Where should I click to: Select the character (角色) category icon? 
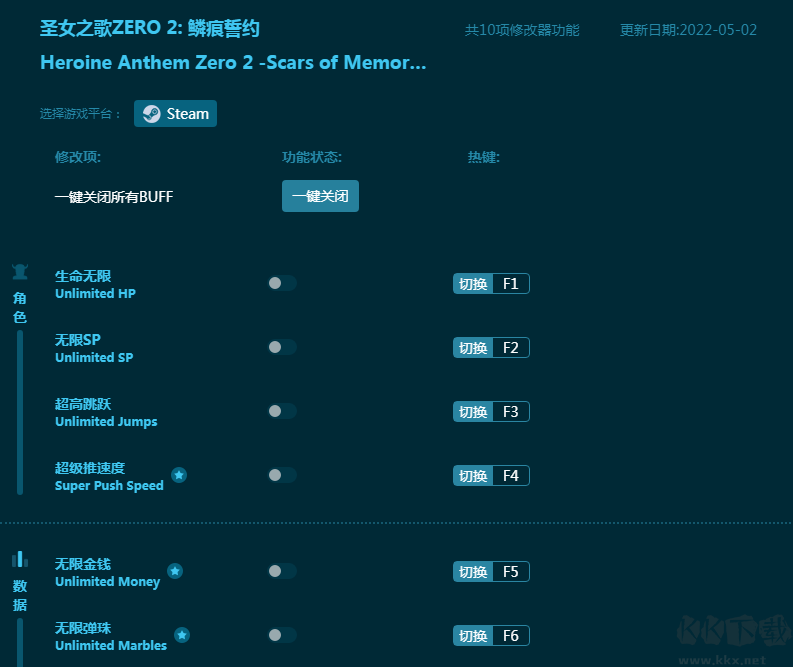(20, 272)
